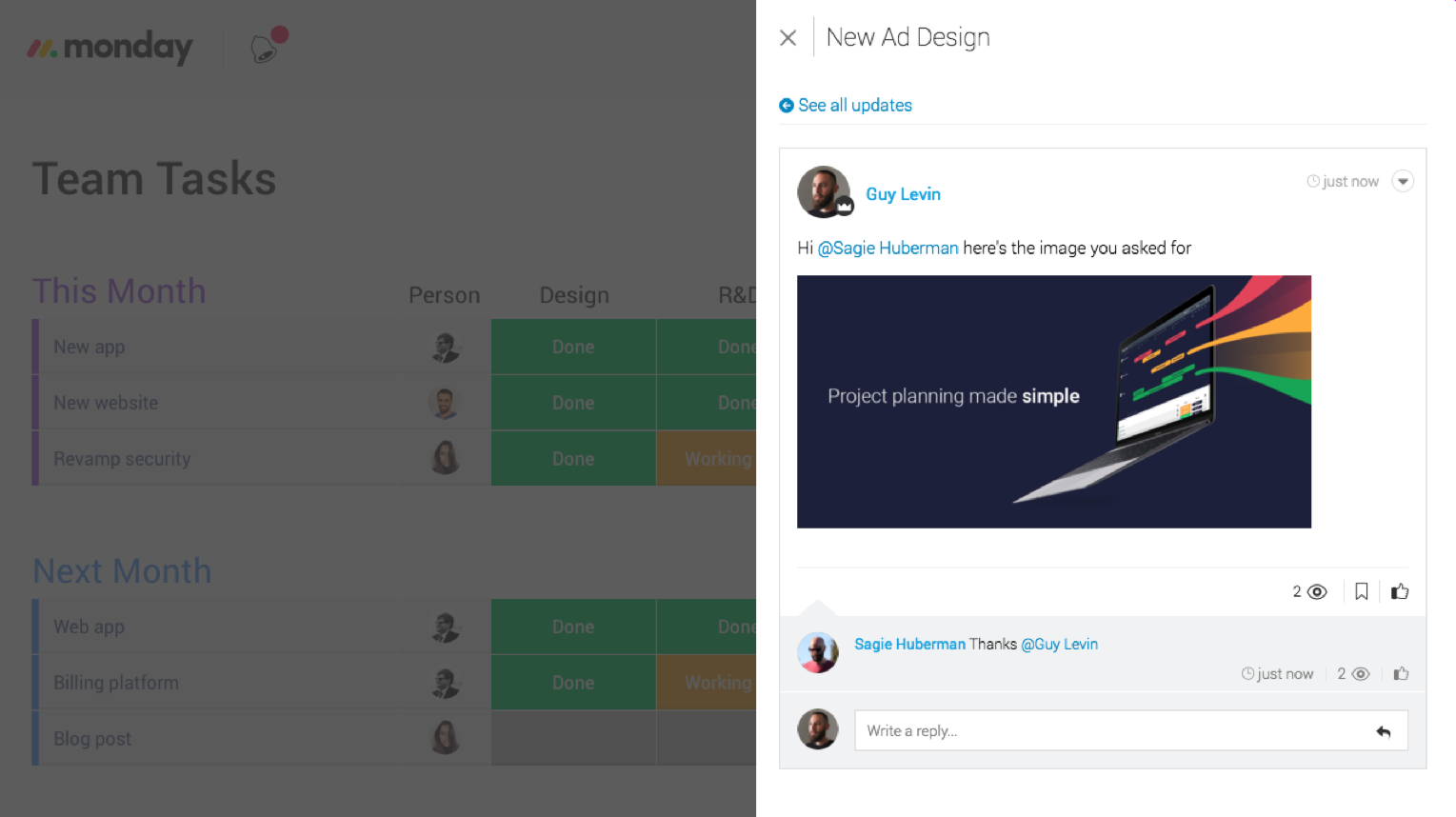The height and width of the screenshot is (817, 1456).
Task: Like Guy Levin's update with thumbs up
Action: point(1399,592)
